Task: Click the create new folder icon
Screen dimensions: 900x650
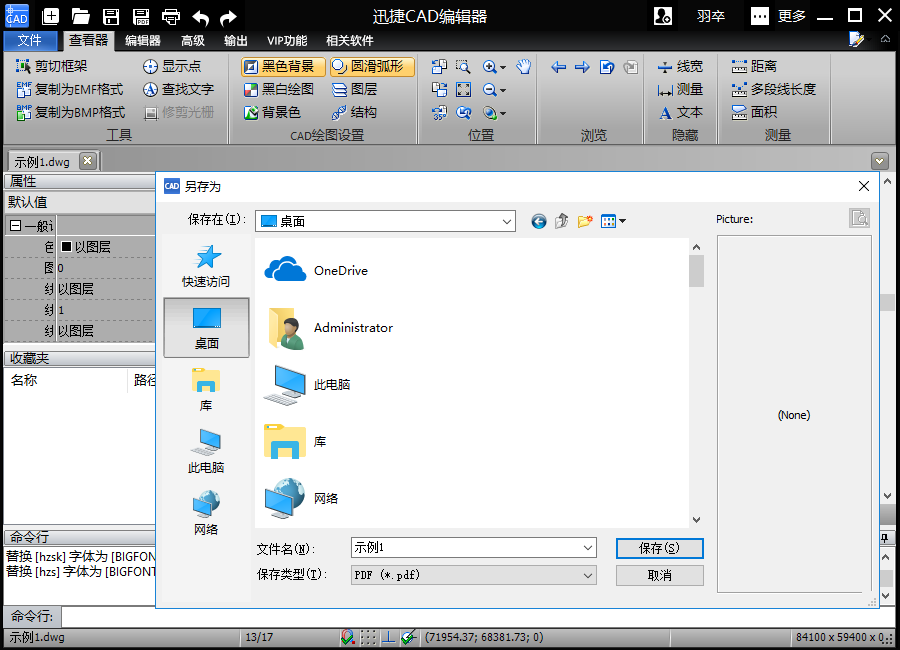Action: 584,221
